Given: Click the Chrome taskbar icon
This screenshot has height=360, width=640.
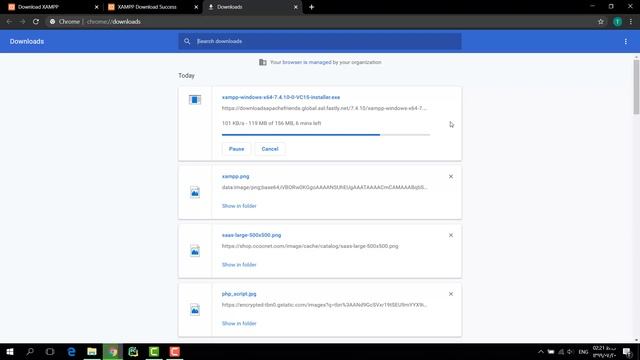Looking at the screenshot, I should point(113,351).
